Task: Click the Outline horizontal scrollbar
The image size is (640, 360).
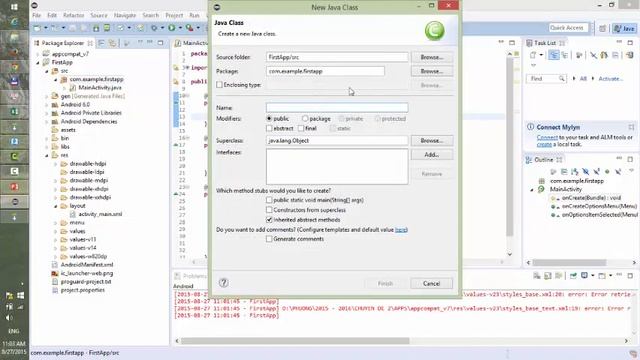Action: [569, 262]
